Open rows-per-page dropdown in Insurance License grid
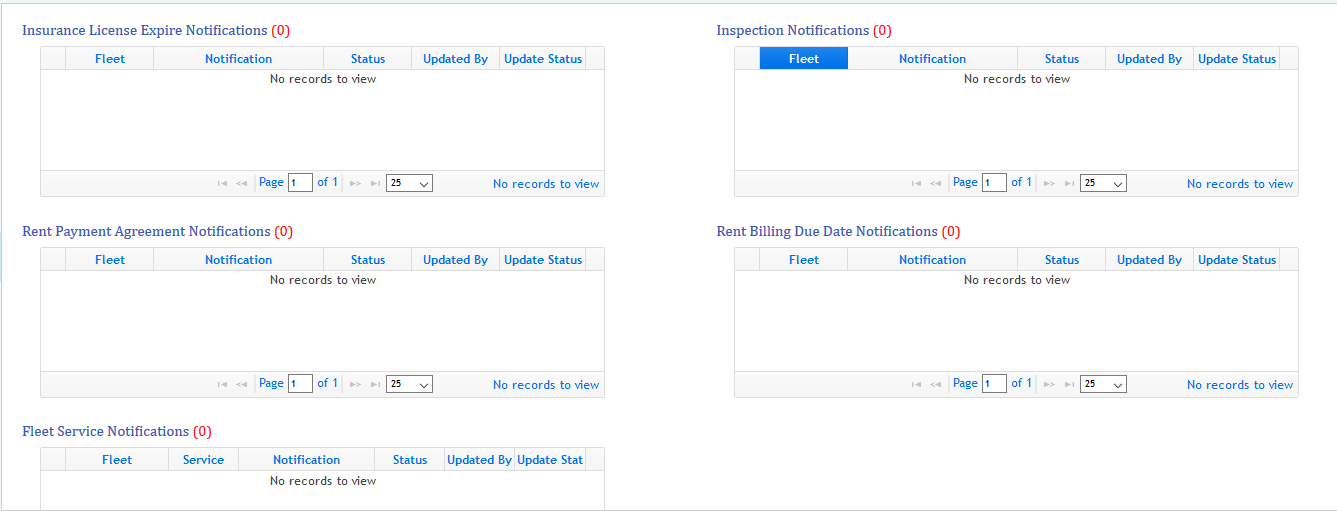Image resolution: width=1337 pixels, height=511 pixels. [409, 184]
